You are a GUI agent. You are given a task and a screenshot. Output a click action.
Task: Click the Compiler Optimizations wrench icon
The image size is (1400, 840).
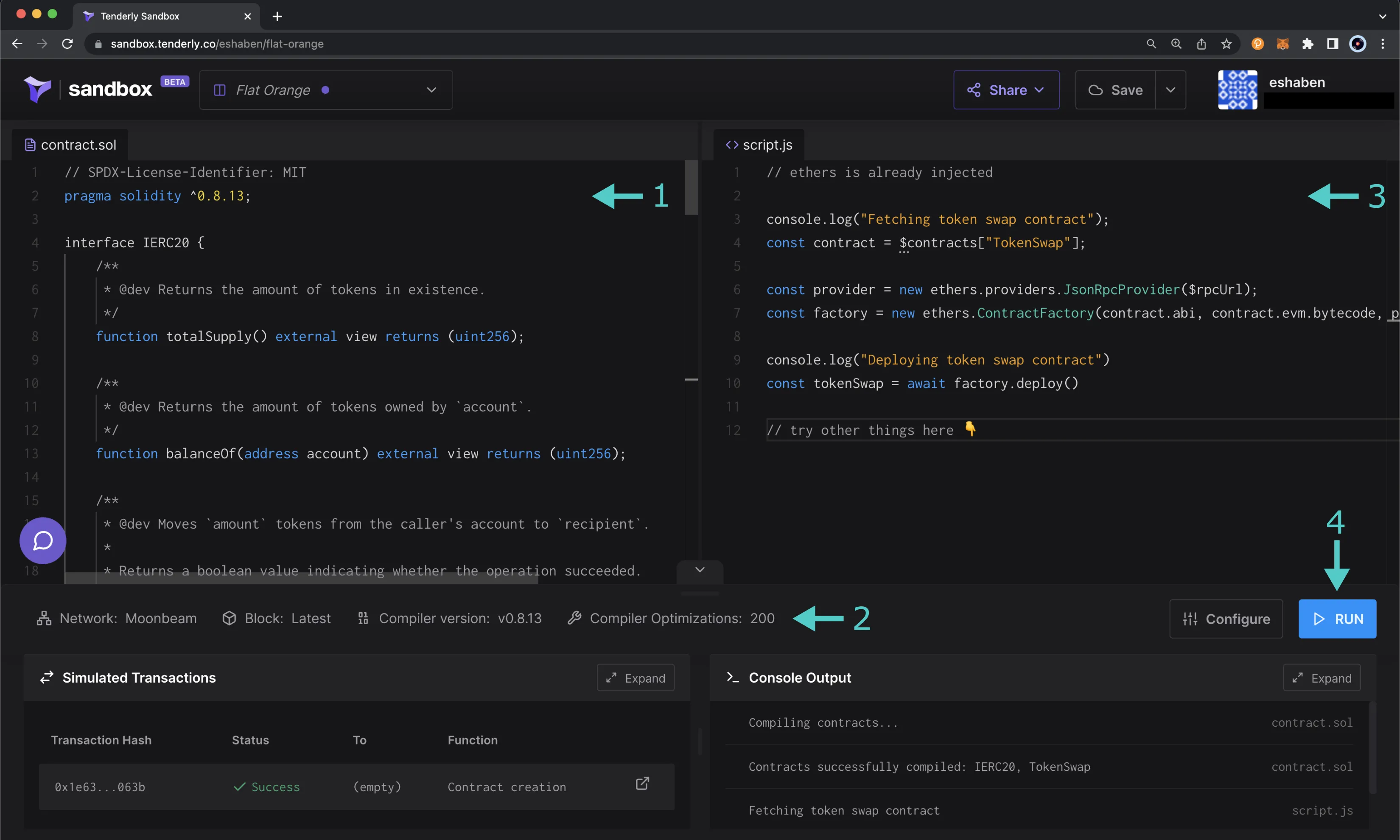(x=574, y=618)
